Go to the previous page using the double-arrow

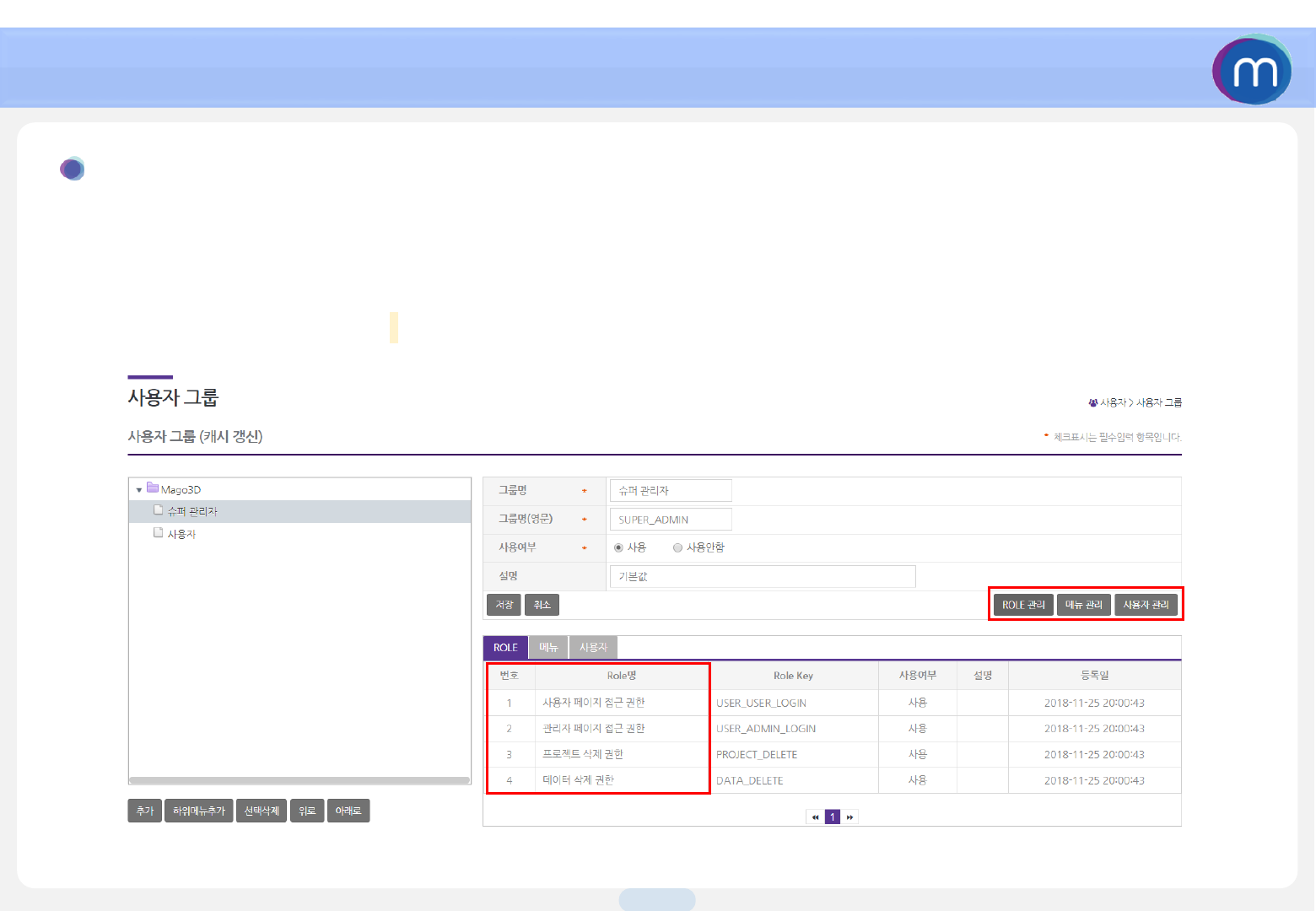815,817
